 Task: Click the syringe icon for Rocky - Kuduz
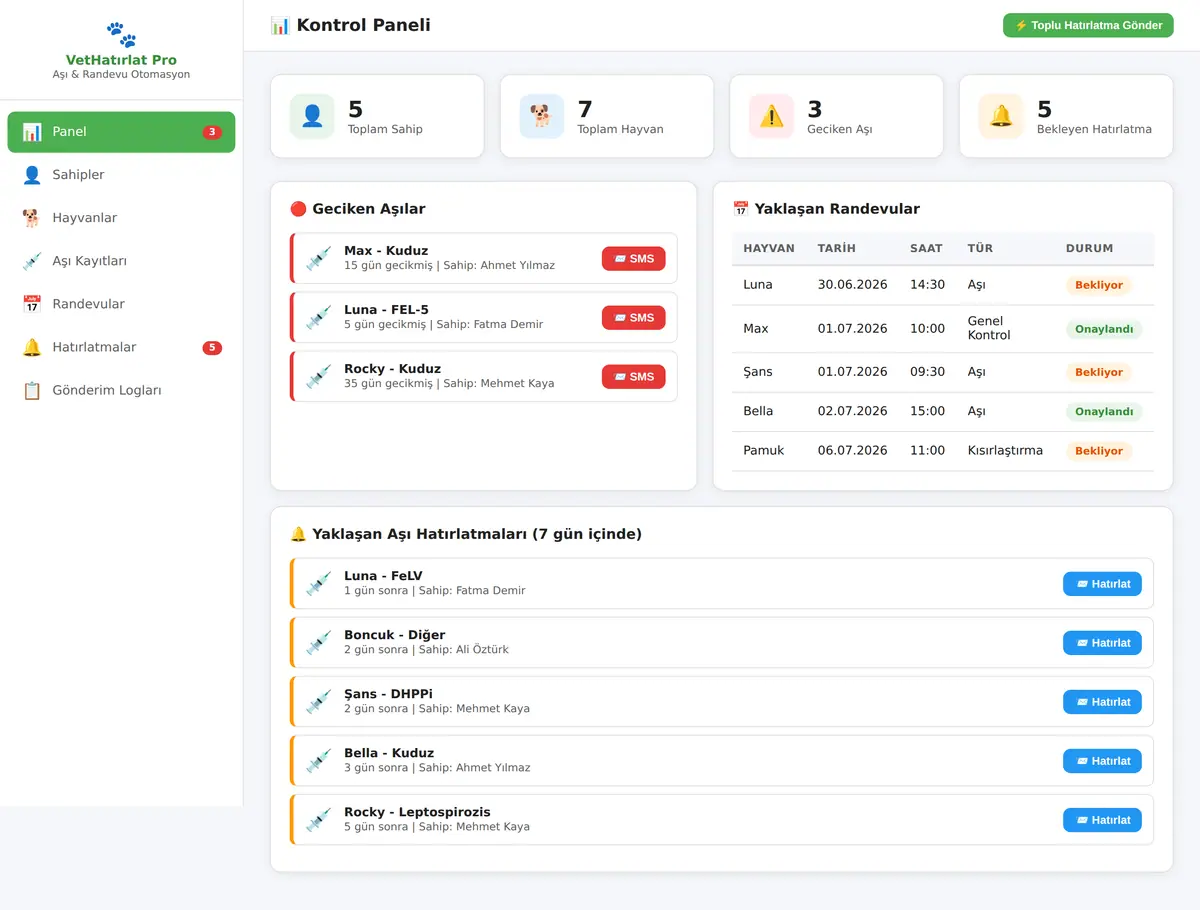pyautogui.click(x=318, y=376)
